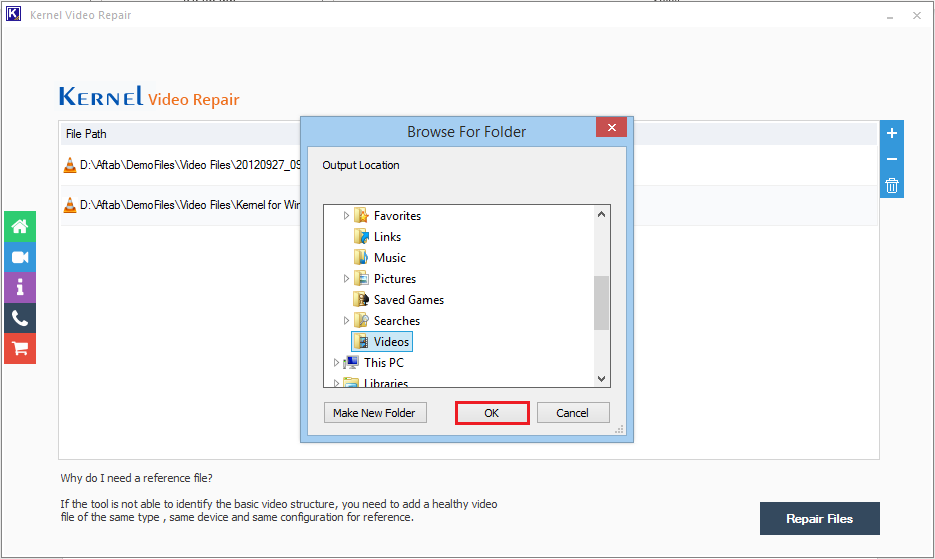935x559 pixels.
Task: Click the folder tree scroll down arrow
Action: click(x=601, y=379)
